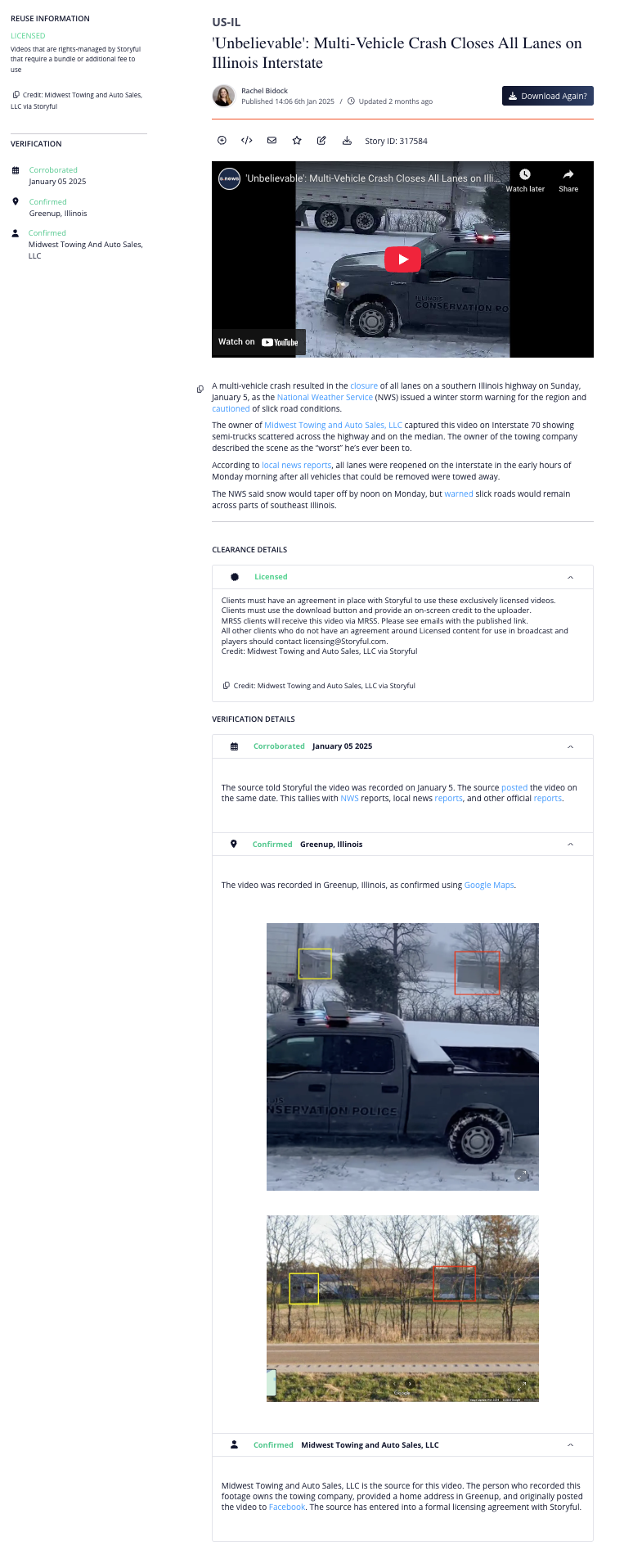Click the pencil edit icon
Image resolution: width=633 pixels, height=1568 pixels.
click(x=321, y=141)
